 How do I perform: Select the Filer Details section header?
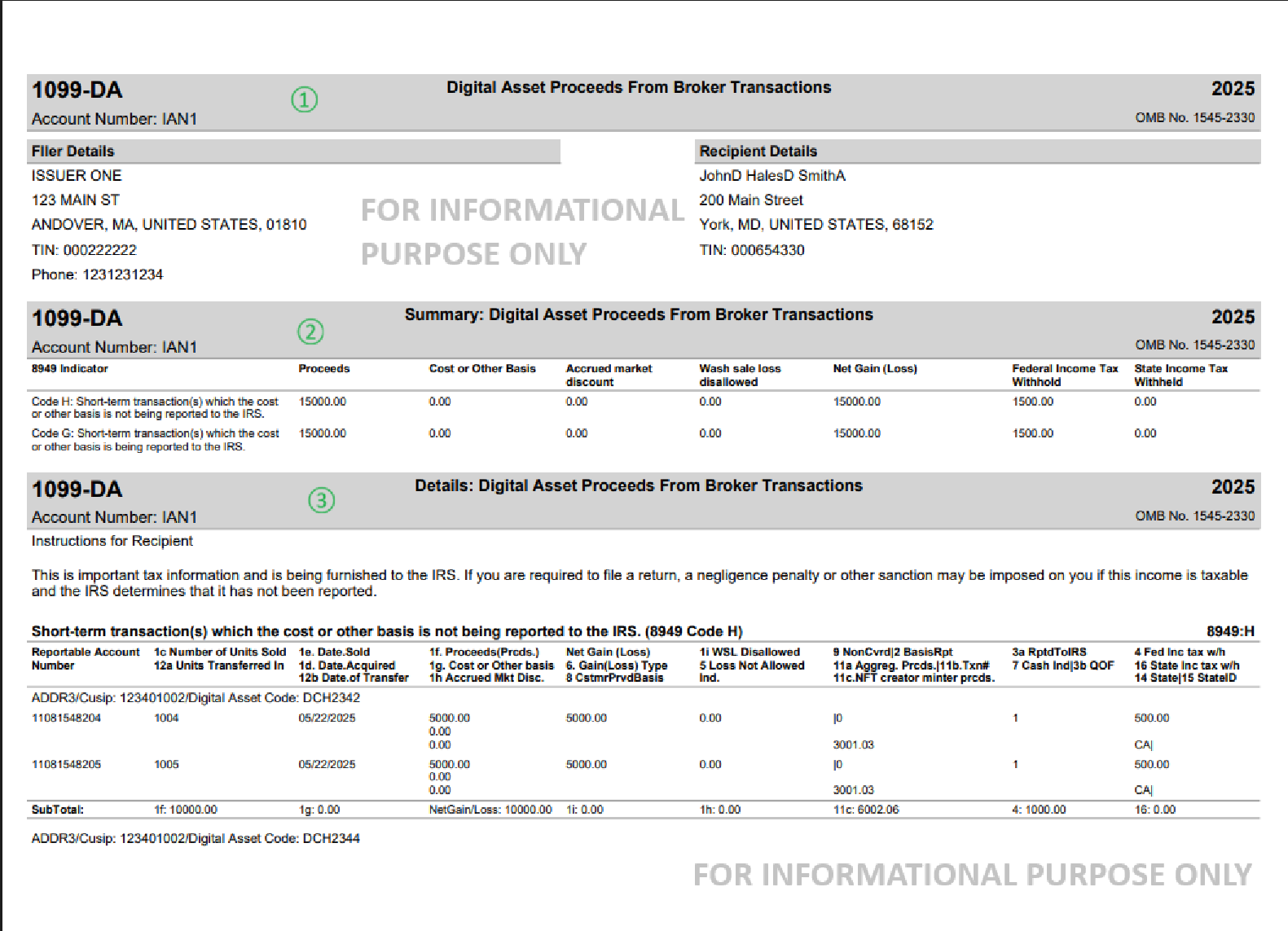point(73,152)
